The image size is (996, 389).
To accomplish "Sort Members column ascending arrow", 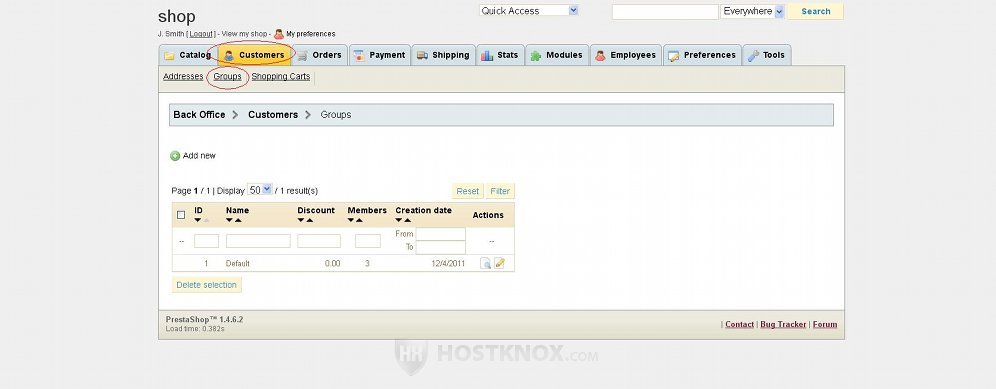I will 359,221.
